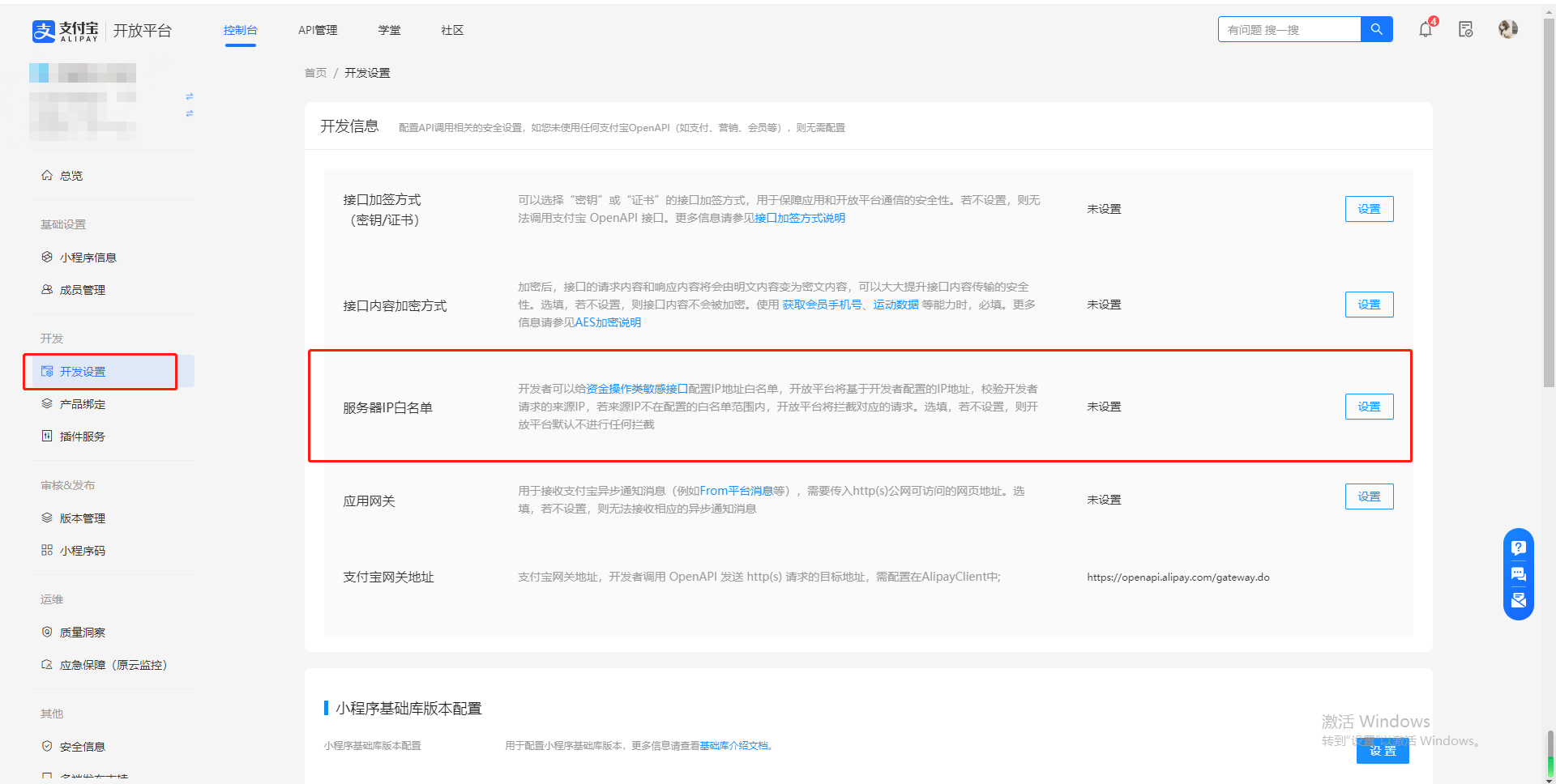Type in the 有问题 搜一搜 search box
Viewport: 1556px width, 784px height.
1289,29
